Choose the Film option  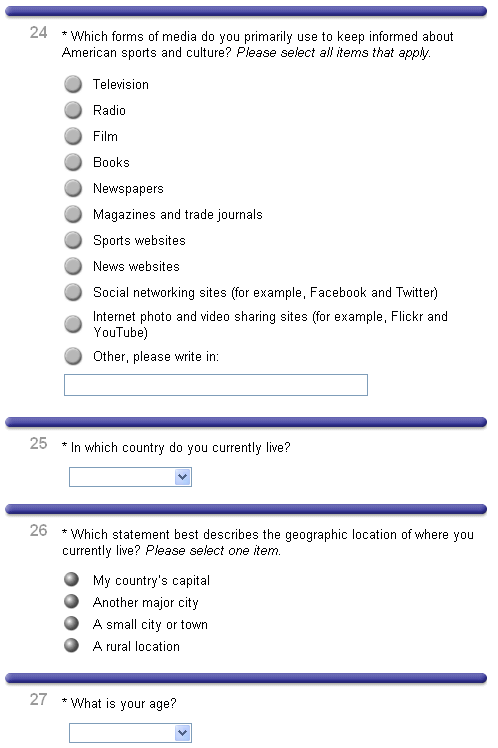73,136
